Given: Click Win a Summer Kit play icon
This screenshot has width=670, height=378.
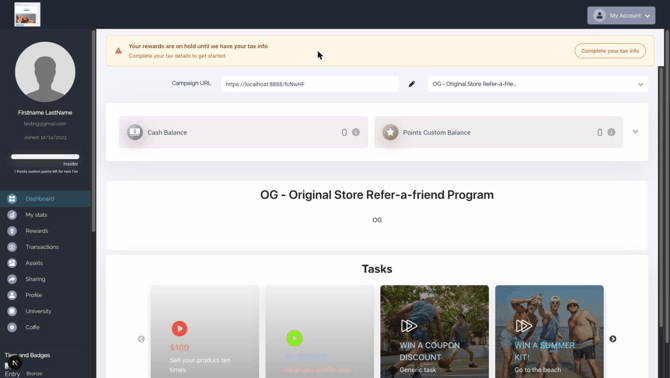Looking at the screenshot, I should (523, 326).
